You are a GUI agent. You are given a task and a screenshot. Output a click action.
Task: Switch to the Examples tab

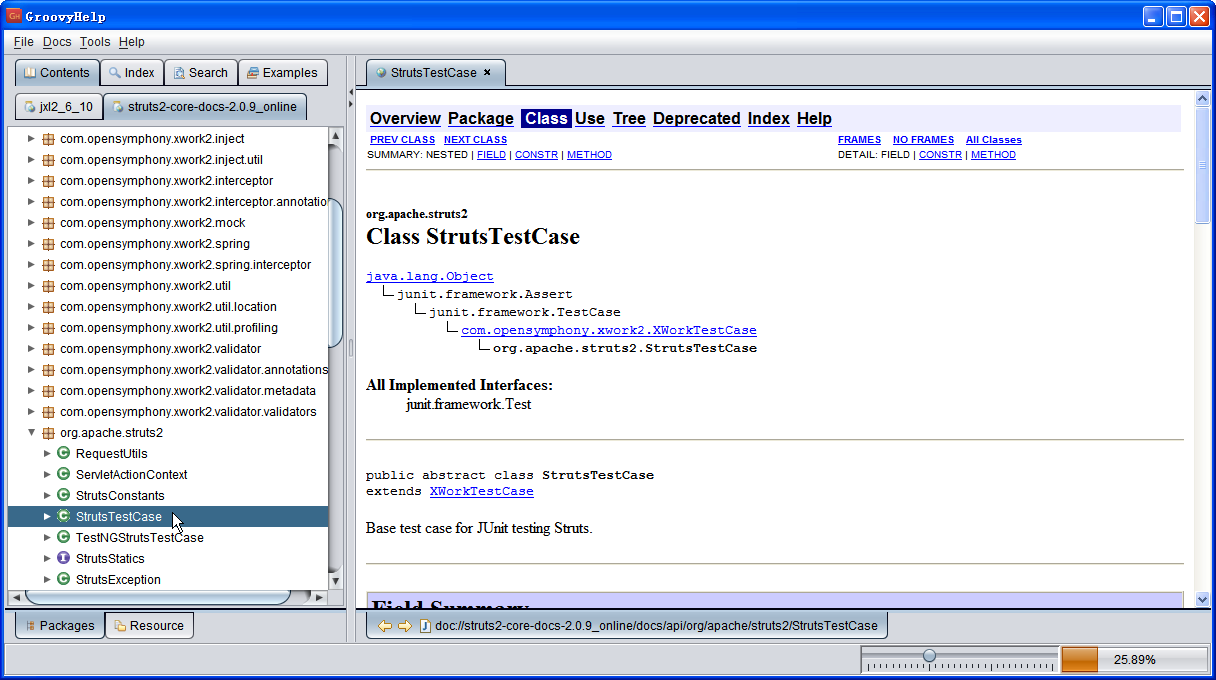point(283,73)
